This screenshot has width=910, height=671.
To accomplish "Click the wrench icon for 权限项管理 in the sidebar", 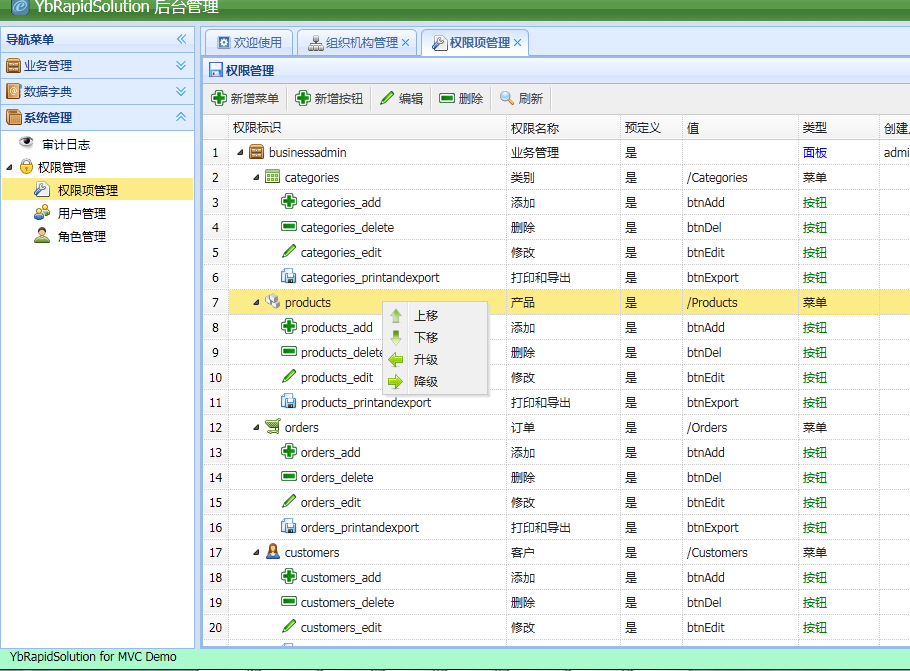I will click(42, 189).
